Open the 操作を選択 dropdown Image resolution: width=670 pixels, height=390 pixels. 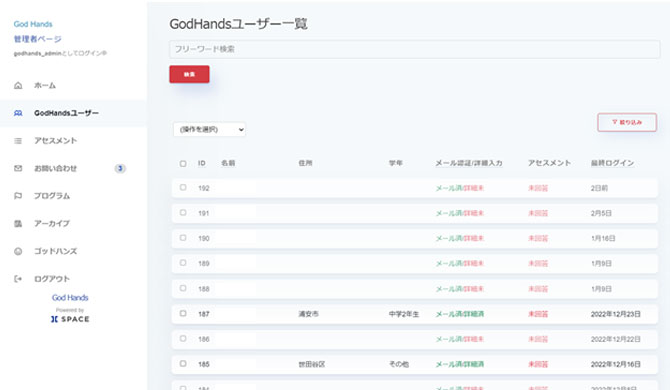(209, 129)
